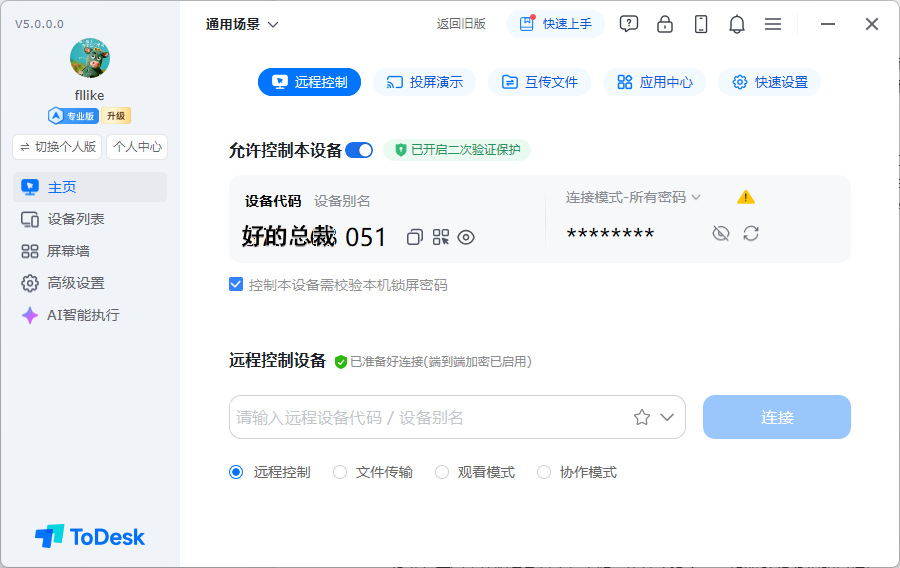Click the masked password asterisks
Viewport: 900px width, 568px height.
point(610,234)
